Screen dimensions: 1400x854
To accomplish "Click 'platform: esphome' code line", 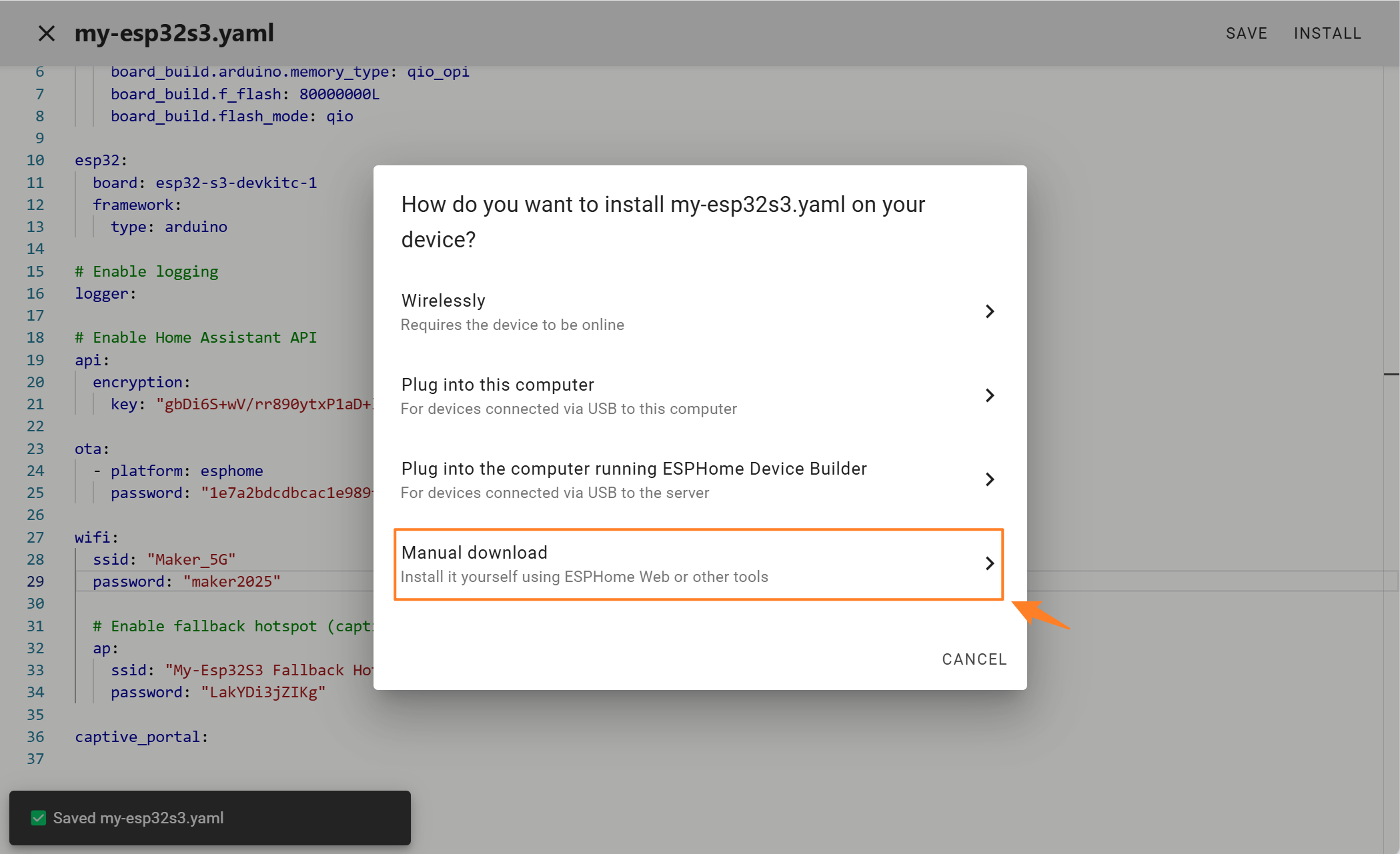I will coord(187,471).
